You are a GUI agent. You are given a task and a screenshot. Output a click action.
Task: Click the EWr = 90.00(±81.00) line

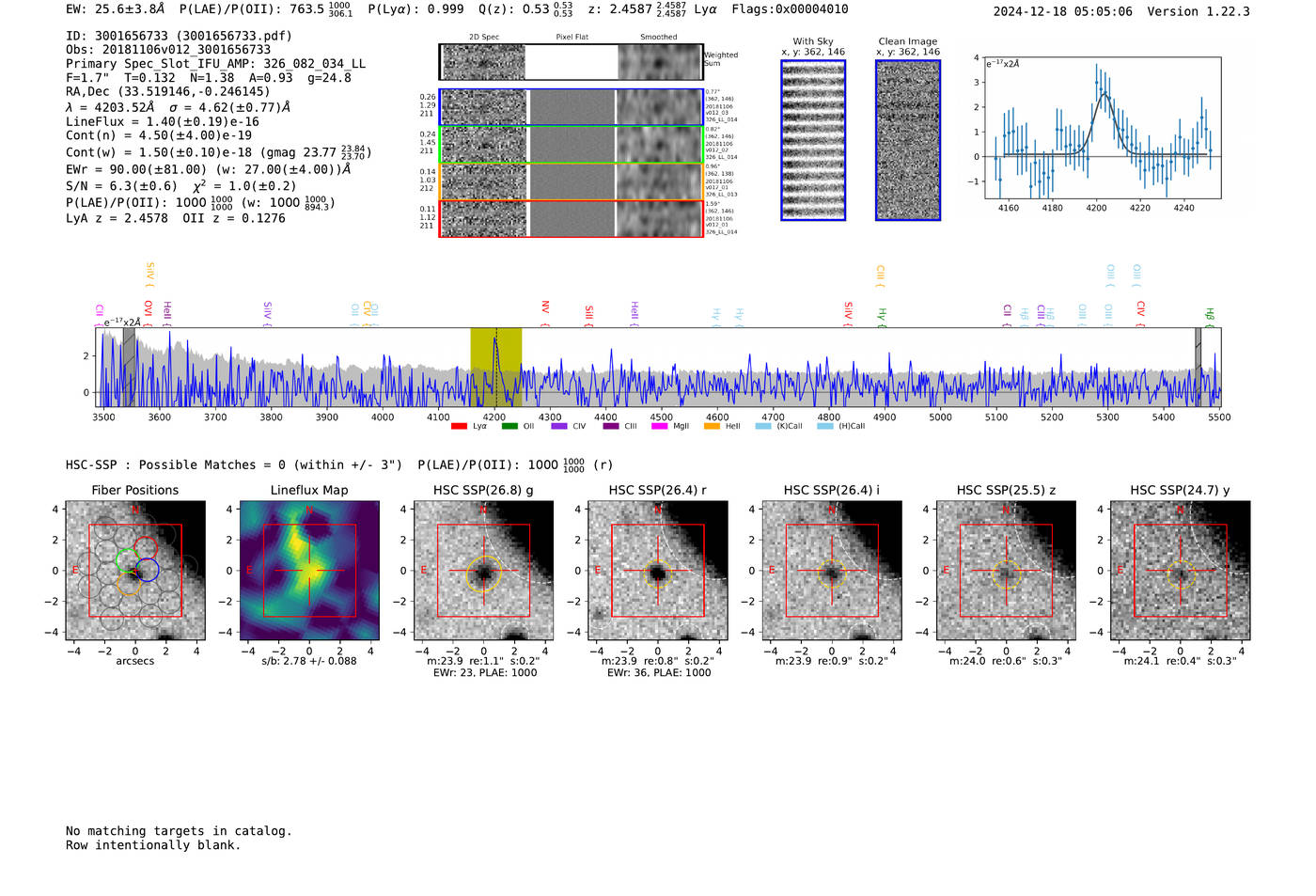[x=208, y=169]
